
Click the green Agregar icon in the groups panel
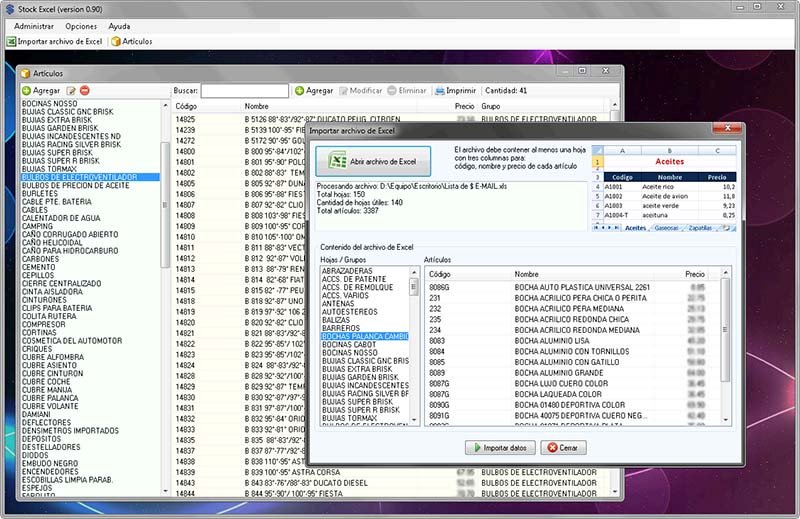[x=27, y=90]
